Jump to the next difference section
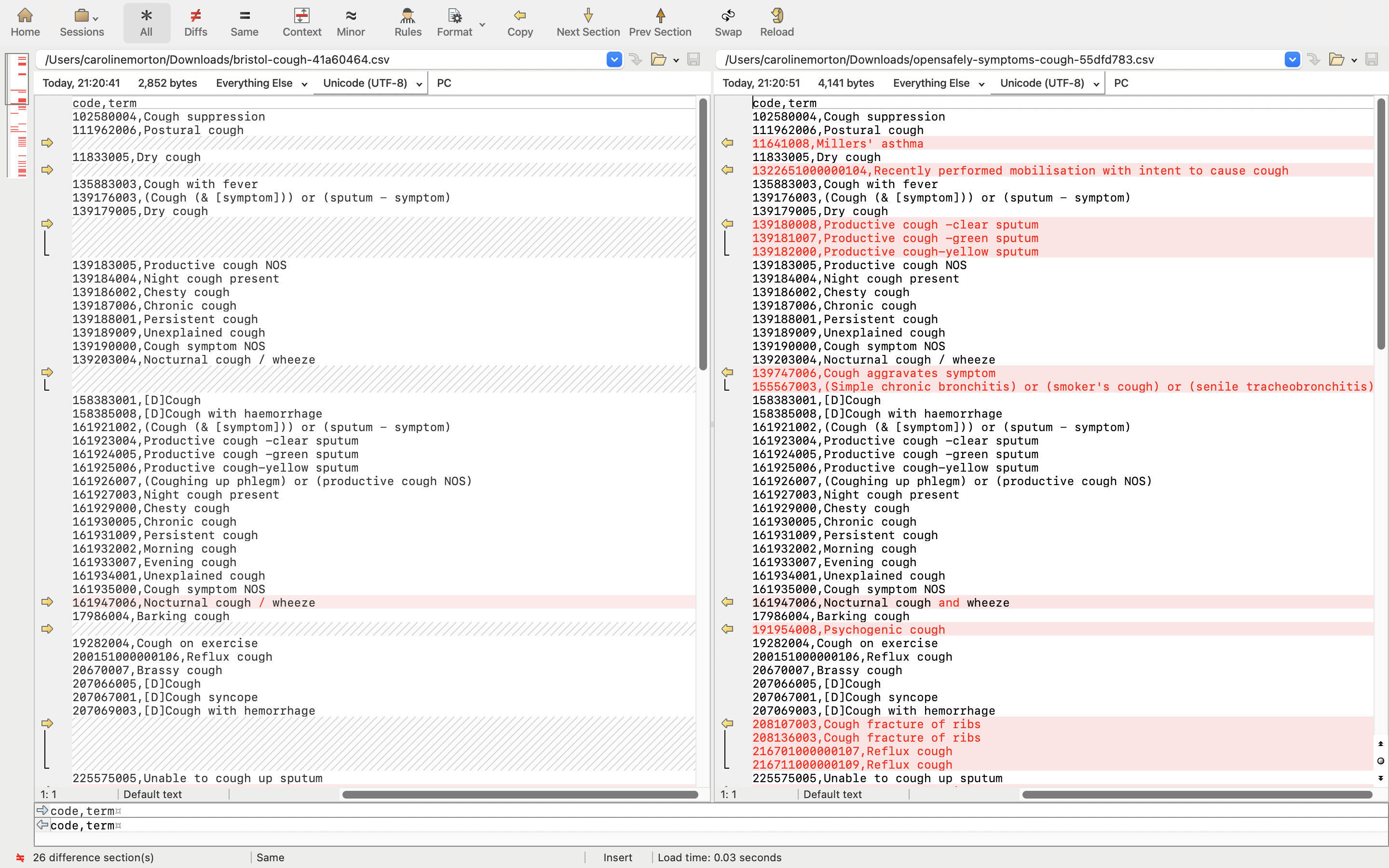This screenshot has height=868, width=1389. point(588,22)
